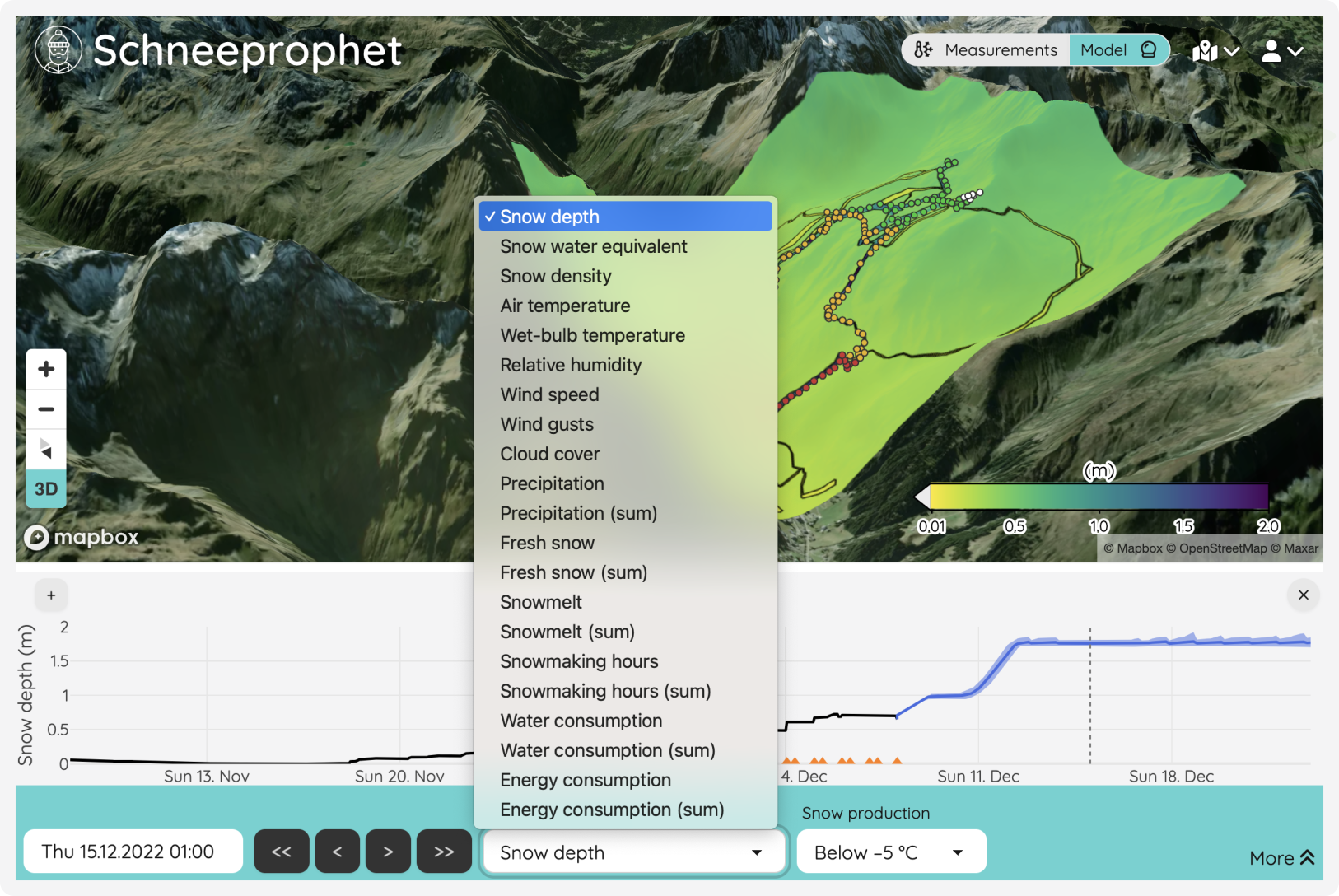Pick Snowmelt from the list

pos(626,602)
